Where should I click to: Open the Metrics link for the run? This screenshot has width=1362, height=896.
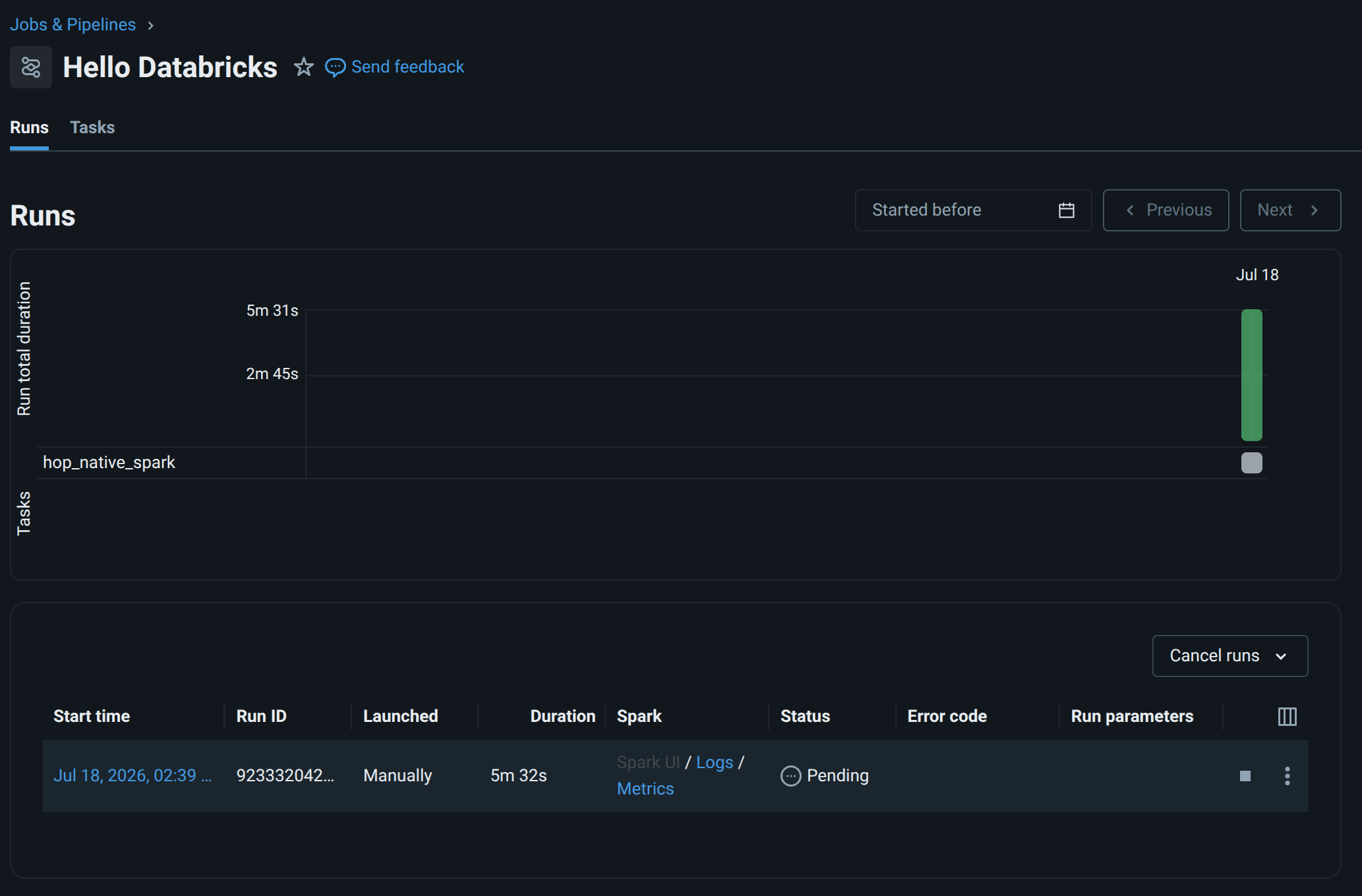(645, 789)
